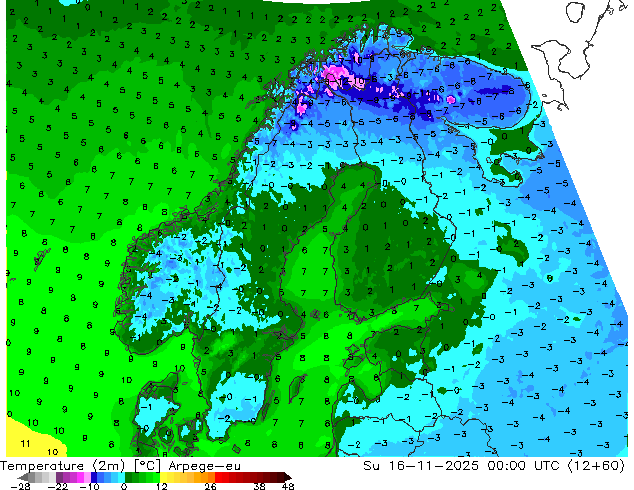The width and height of the screenshot is (634, 490).
Task: Click the '00:00 UTC' time label
Action: [x=524, y=466]
